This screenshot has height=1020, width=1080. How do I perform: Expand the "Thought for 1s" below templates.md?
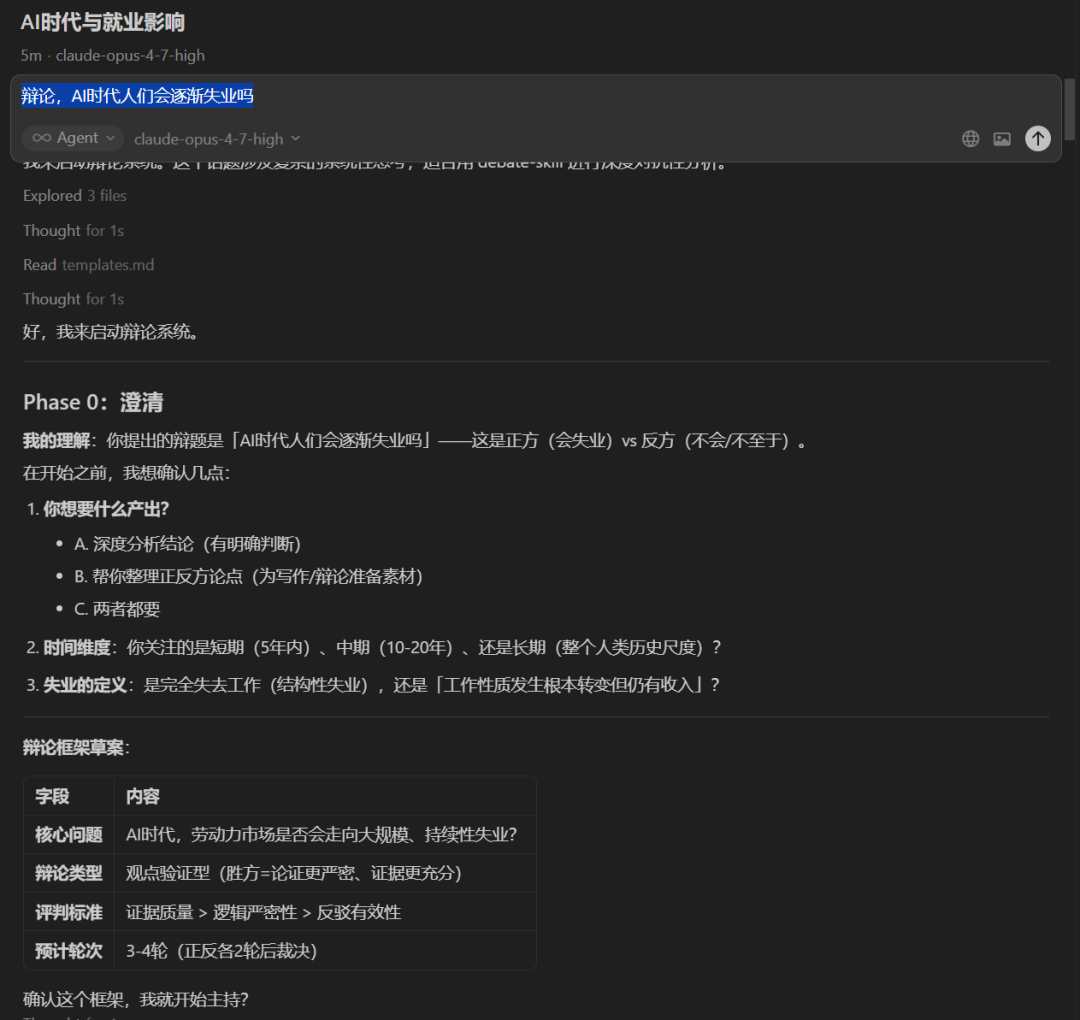pos(73,299)
